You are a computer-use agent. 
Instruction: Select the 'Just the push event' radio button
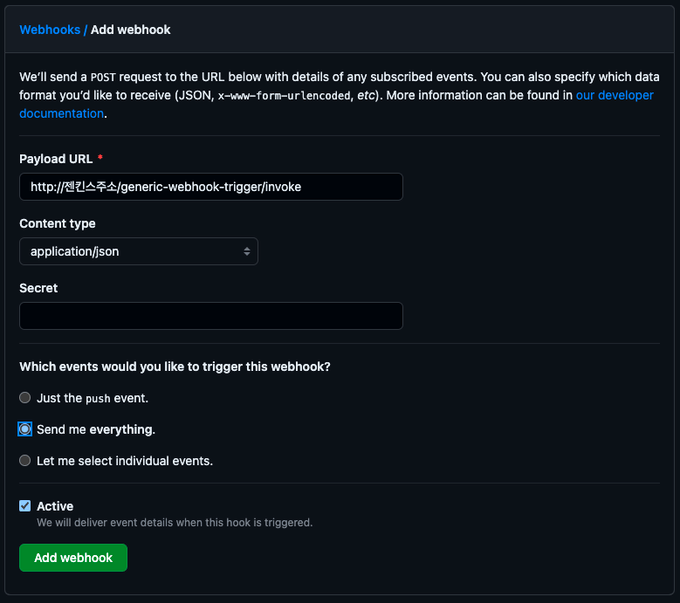pos(25,398)
